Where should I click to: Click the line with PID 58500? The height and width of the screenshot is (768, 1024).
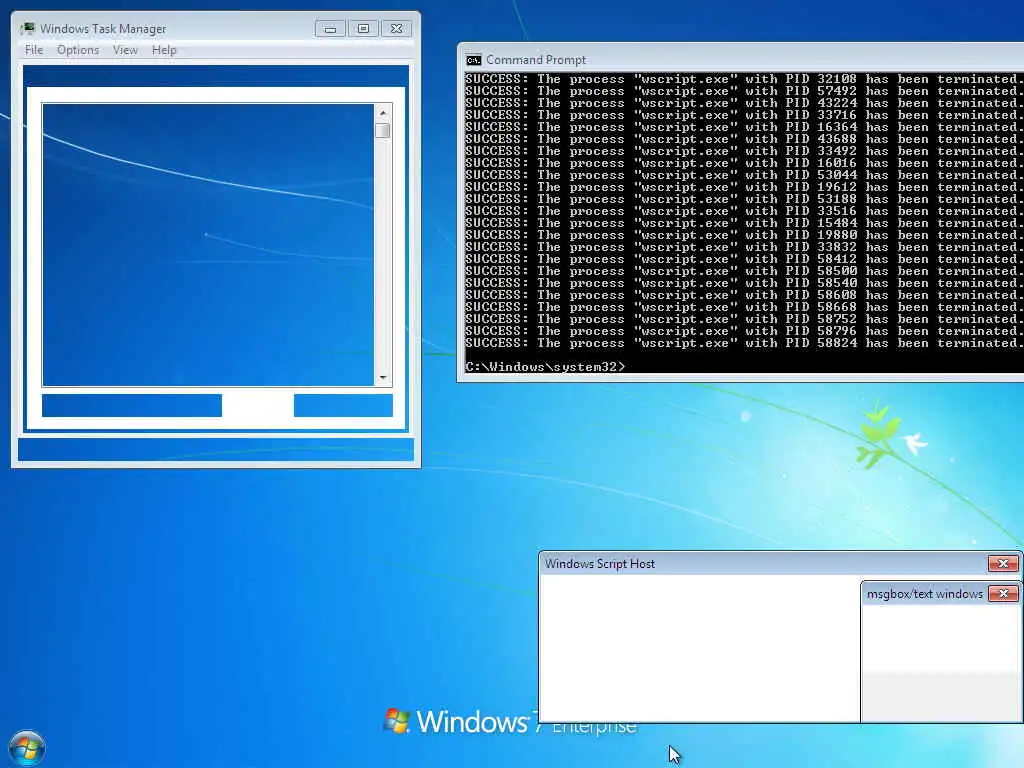tap(744, 271)
